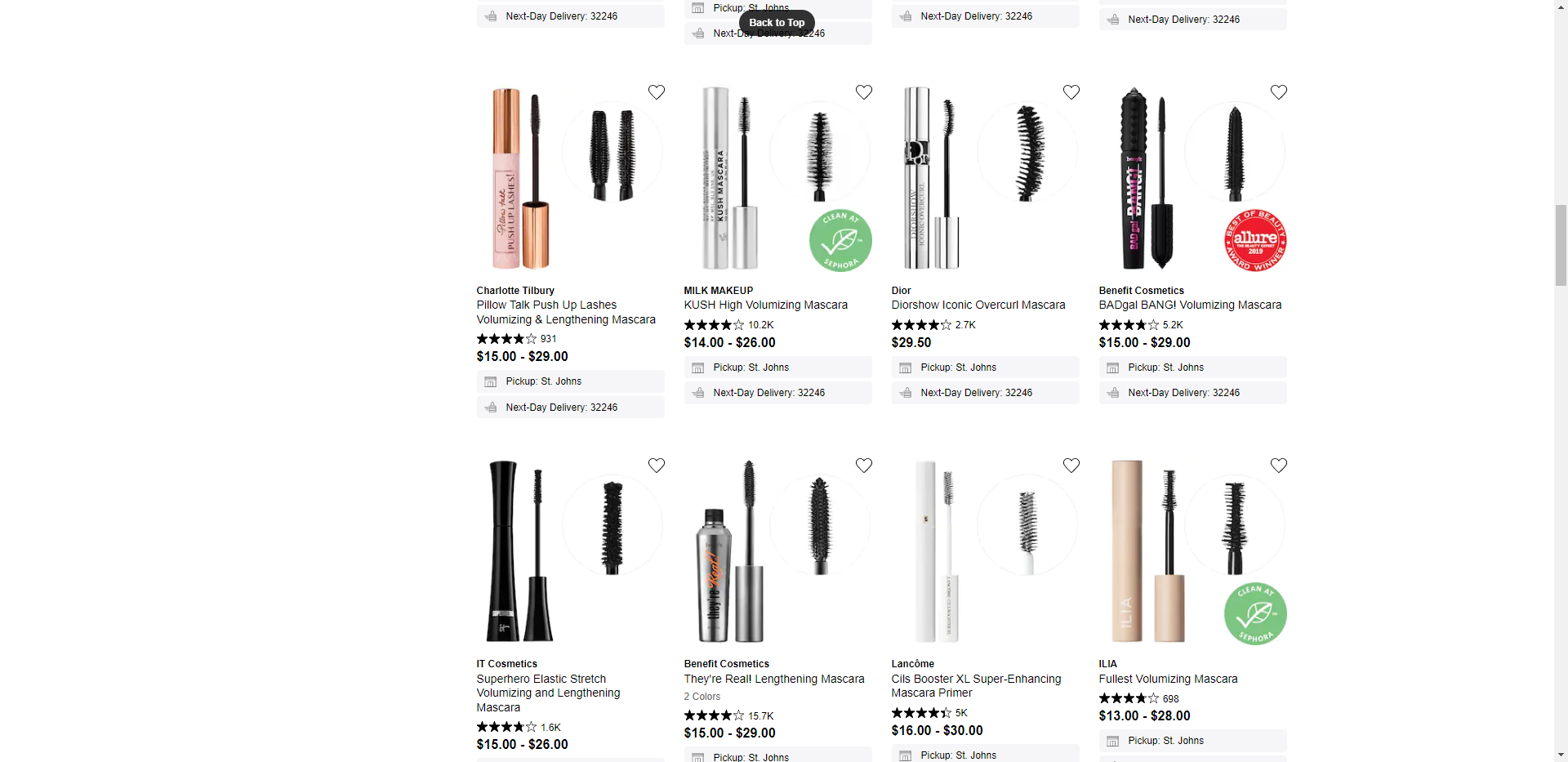Screen dimensions: 1568x762
Task: Toggle heart on Diorshow Iconic Overcurl Mascara
Action: [1071, 92]
